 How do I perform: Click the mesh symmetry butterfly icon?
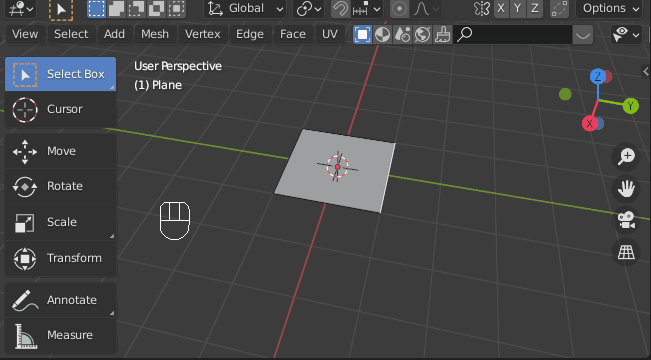point(482,8)
